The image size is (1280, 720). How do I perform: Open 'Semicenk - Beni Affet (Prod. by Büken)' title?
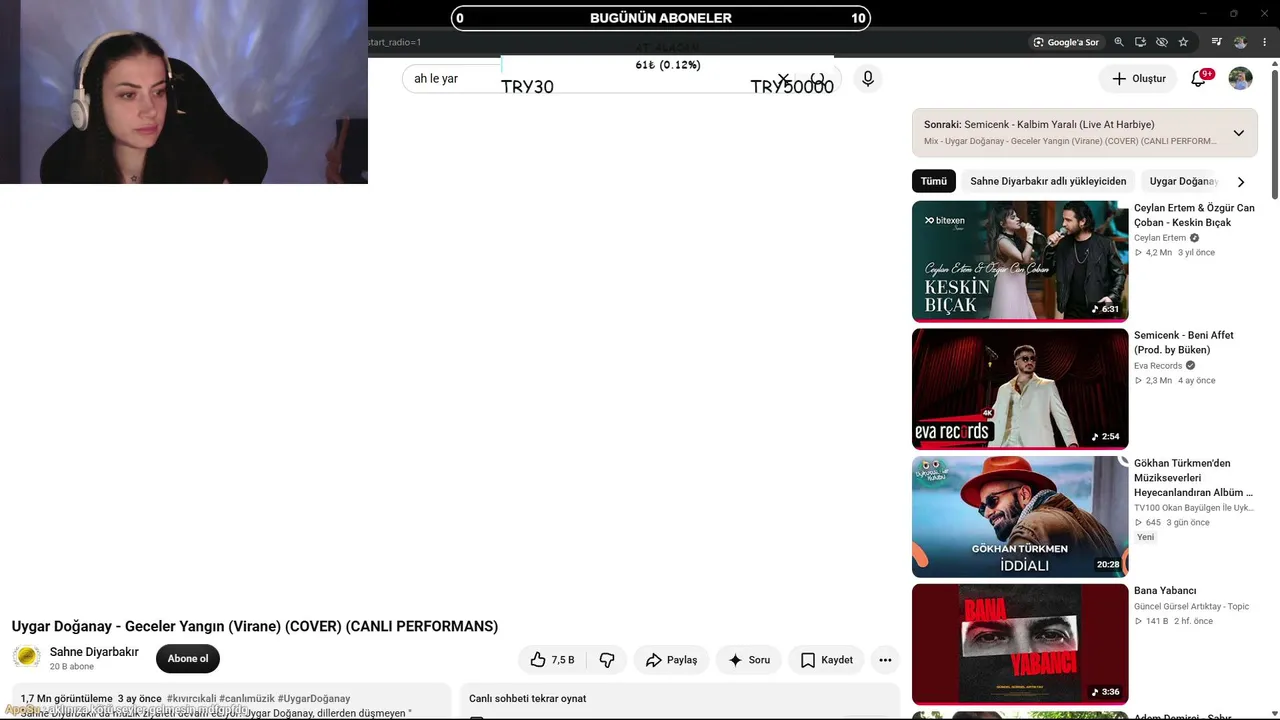pyautogui.click(x=1184, y=342)
